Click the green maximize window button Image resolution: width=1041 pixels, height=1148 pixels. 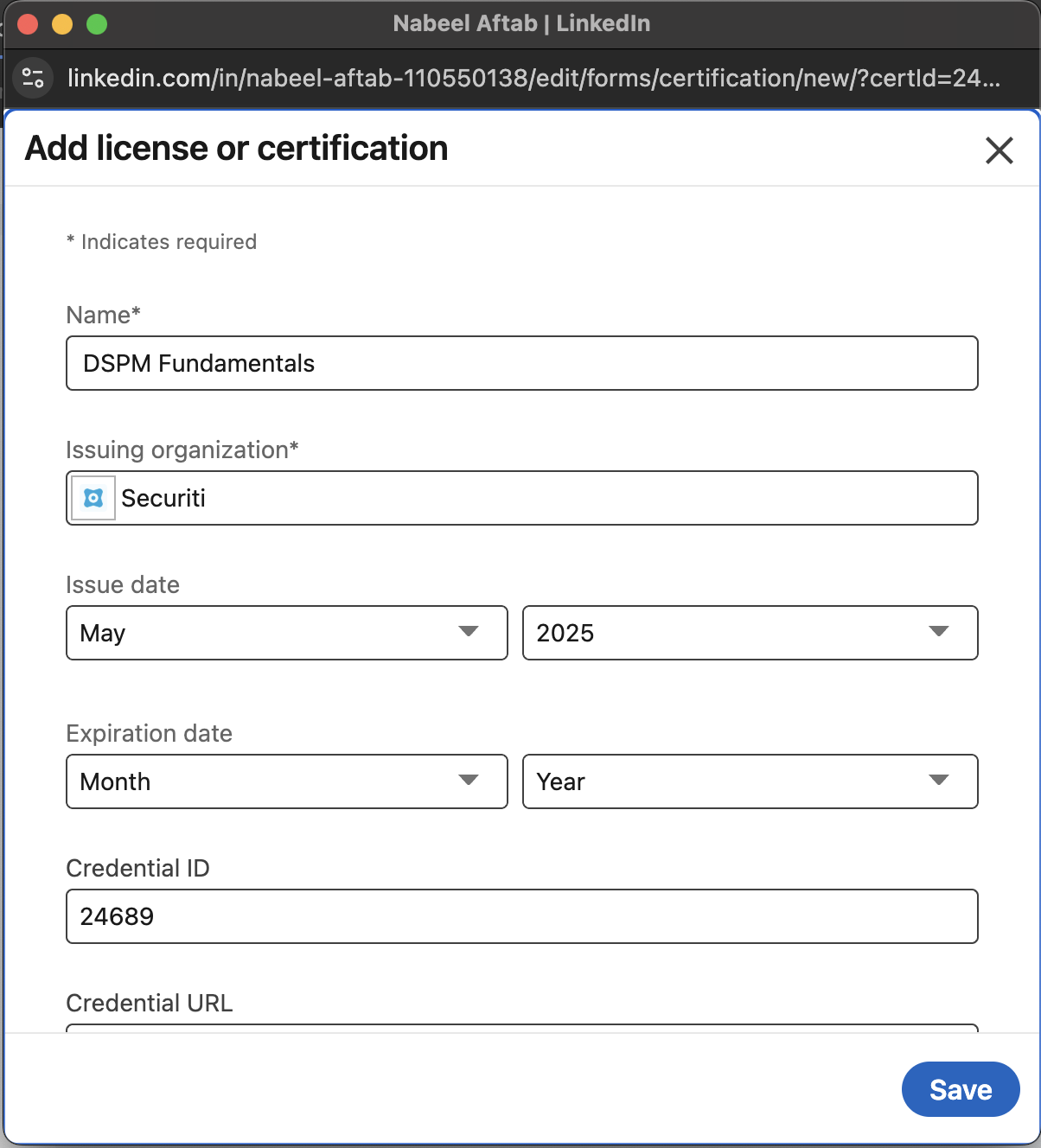(x=97, y=24)
